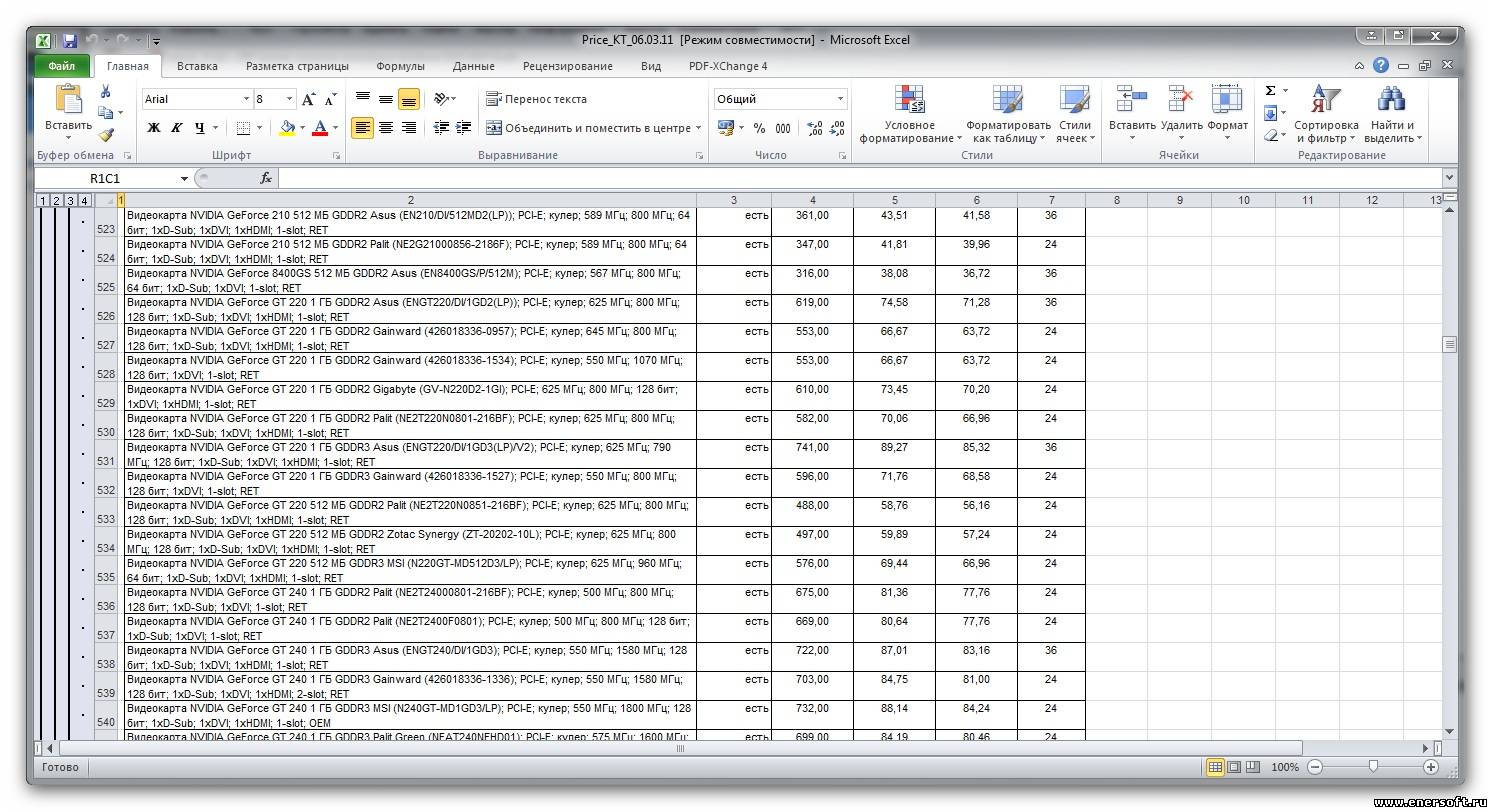Switch to the Рецензирование tab
This screenshot has height=812, width=1492.
coord(567,66)
